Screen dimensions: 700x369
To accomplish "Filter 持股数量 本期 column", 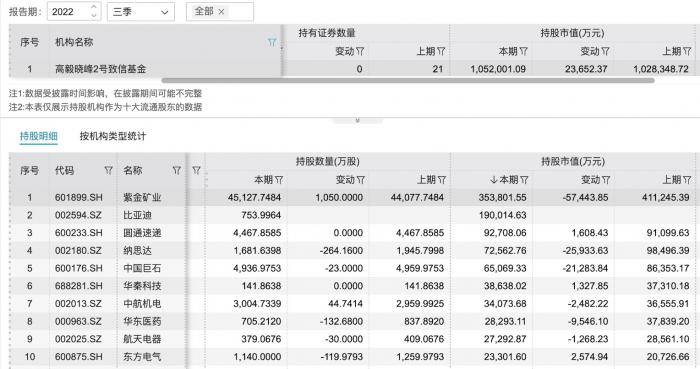I will click(x=279, y=180).
